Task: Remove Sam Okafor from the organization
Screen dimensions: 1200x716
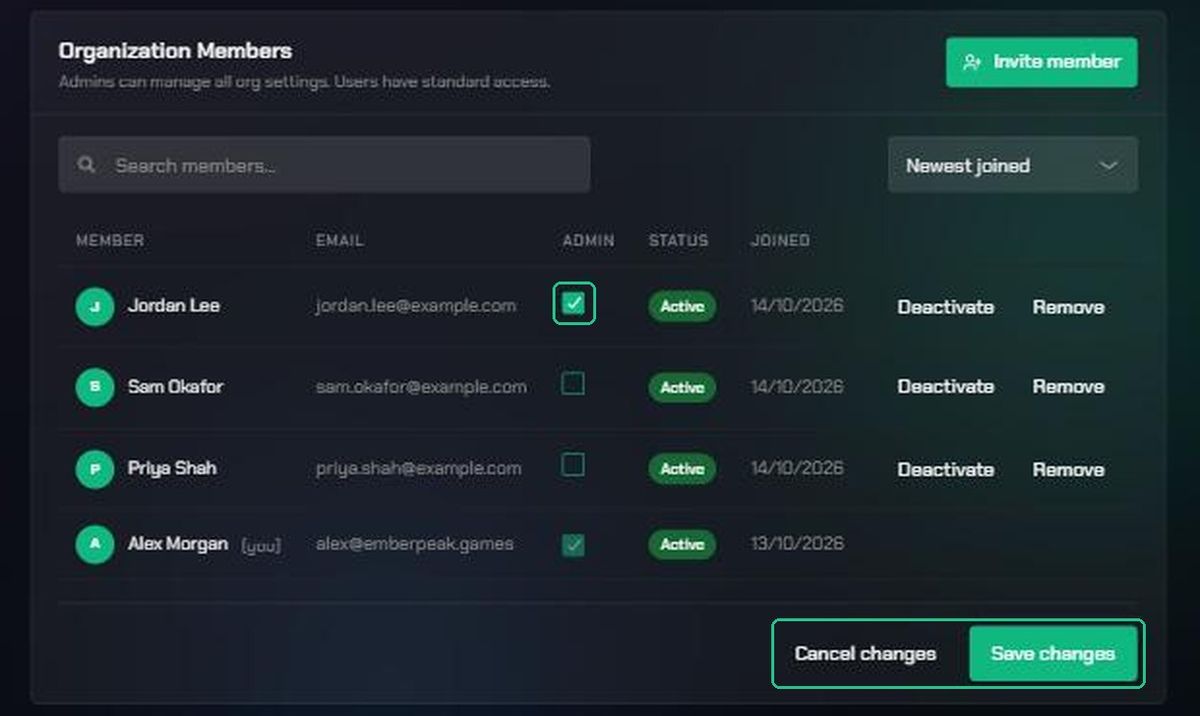Action: (x=1068, y=387)
